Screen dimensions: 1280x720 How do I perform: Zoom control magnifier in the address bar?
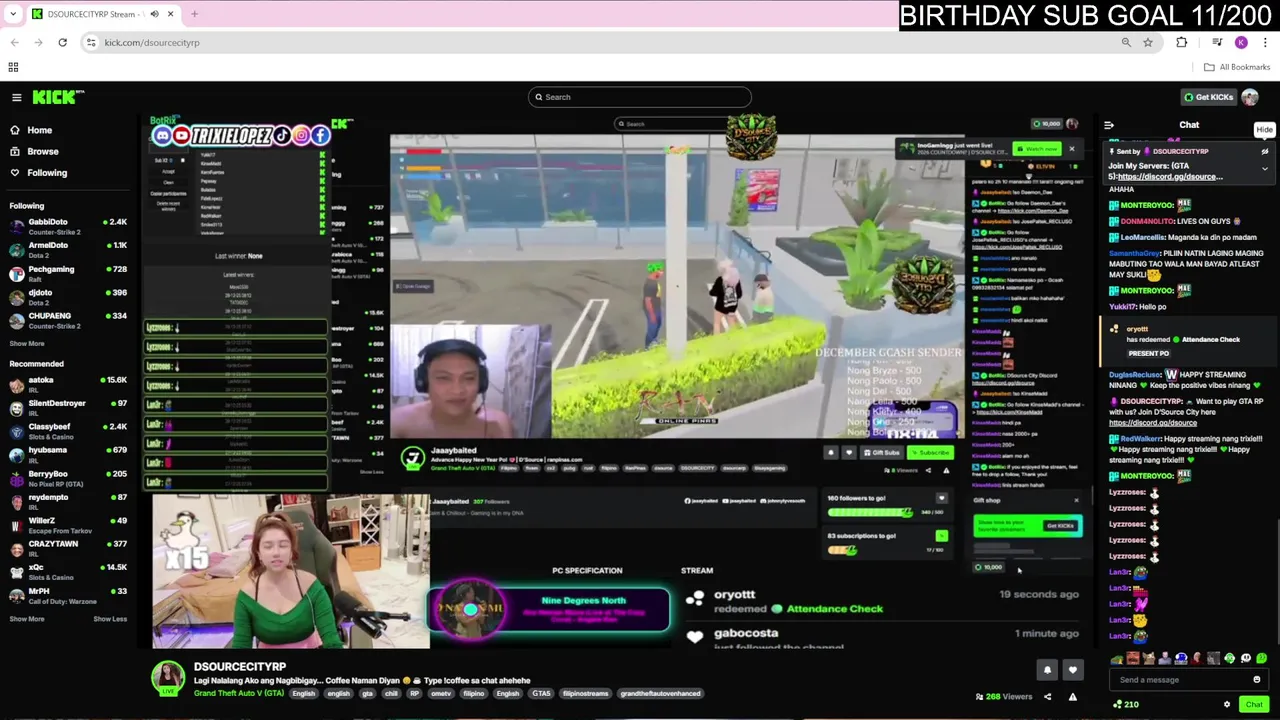click(x=1126, y=42)
